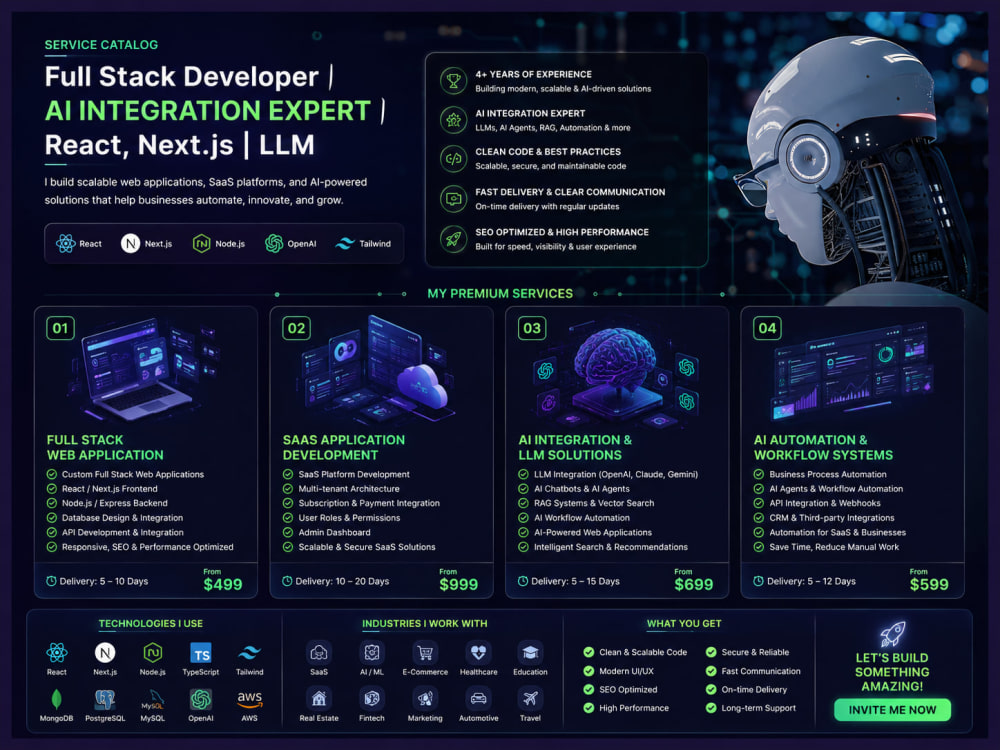Click the cloud illustration on SaaS card
This screenshot has height=750, width=1000.
coord(422,386)
